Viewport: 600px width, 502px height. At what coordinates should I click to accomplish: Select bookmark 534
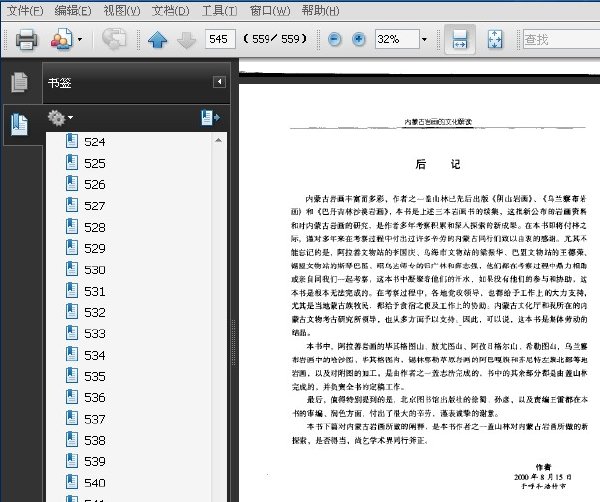(95, 355)
